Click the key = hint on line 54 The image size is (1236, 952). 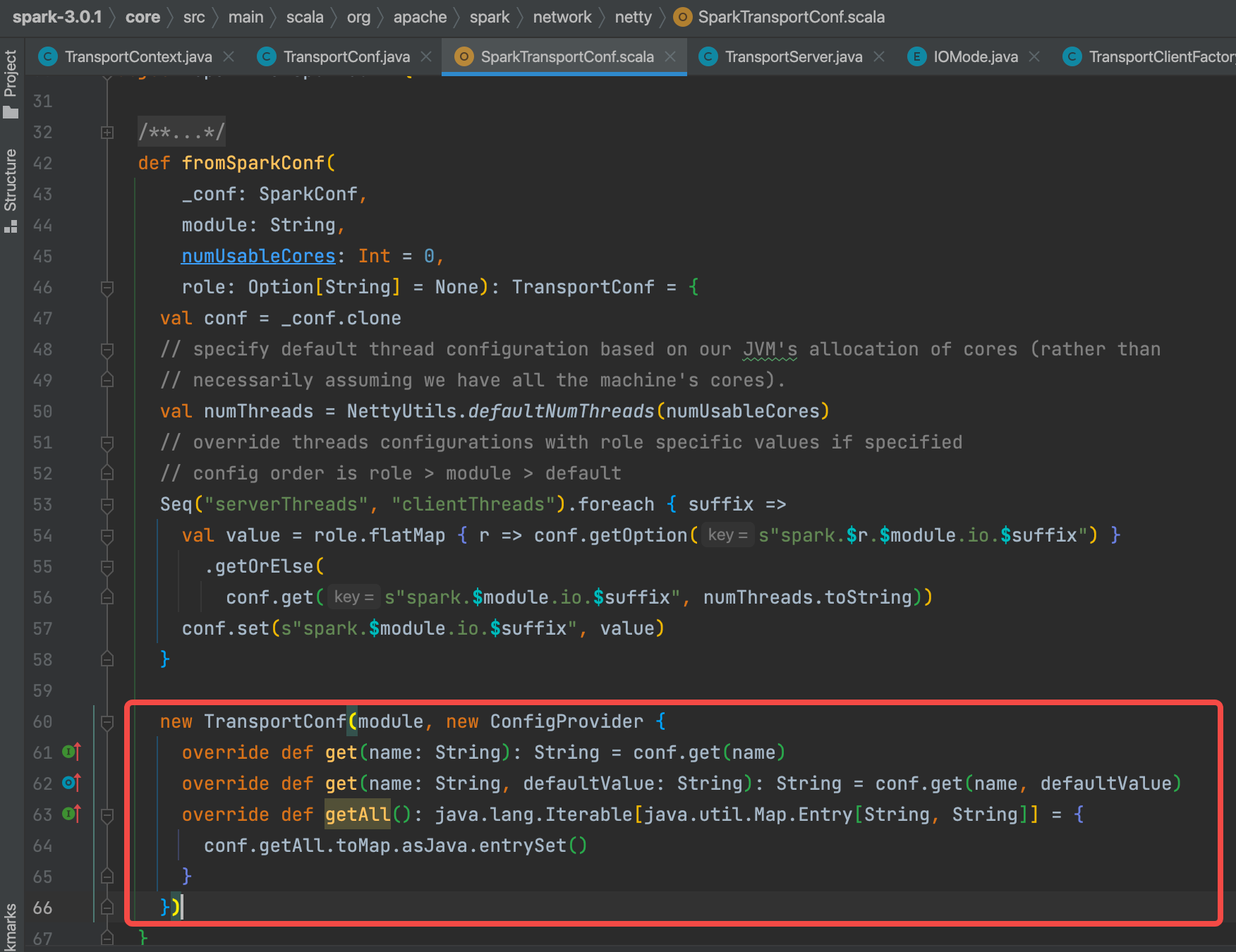pos(727,535)
